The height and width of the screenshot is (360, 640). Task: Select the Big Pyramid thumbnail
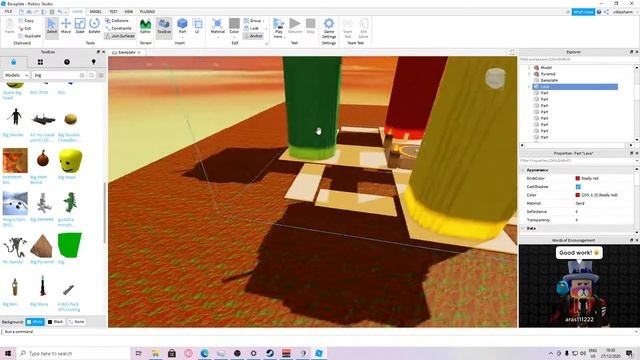[42, 245]
